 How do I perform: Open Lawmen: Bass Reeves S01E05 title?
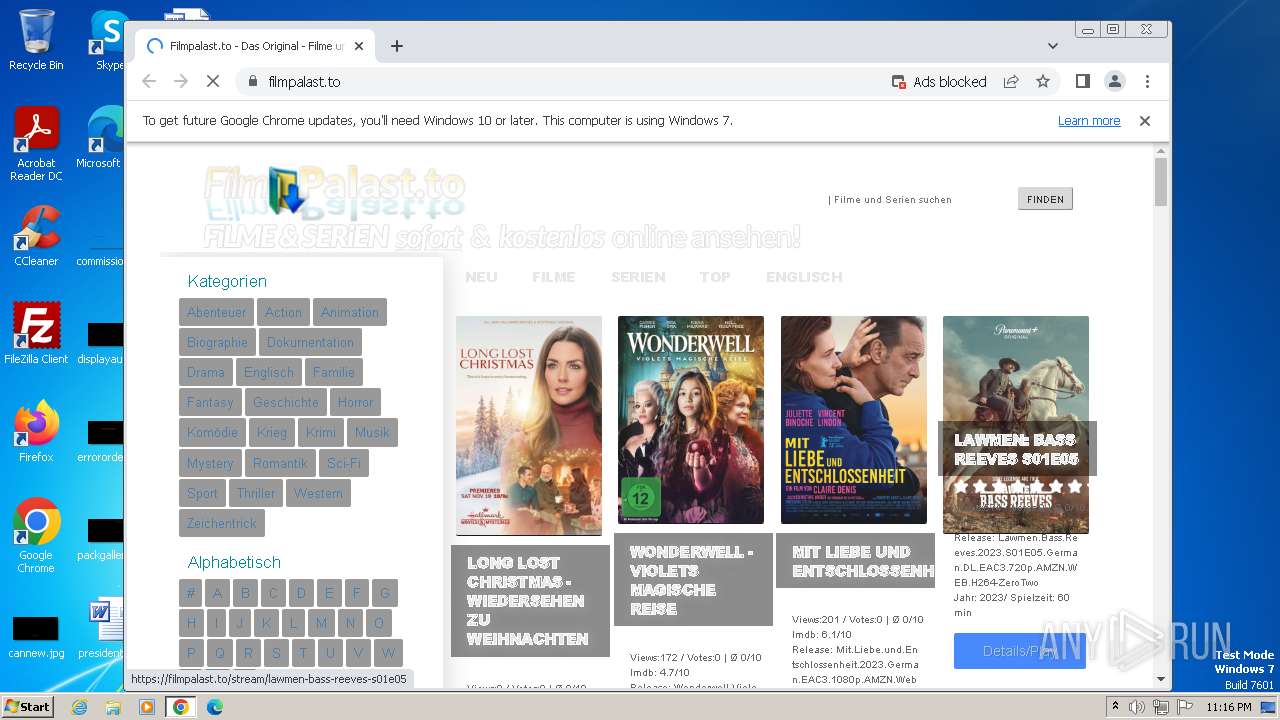tap(1016, 449)
